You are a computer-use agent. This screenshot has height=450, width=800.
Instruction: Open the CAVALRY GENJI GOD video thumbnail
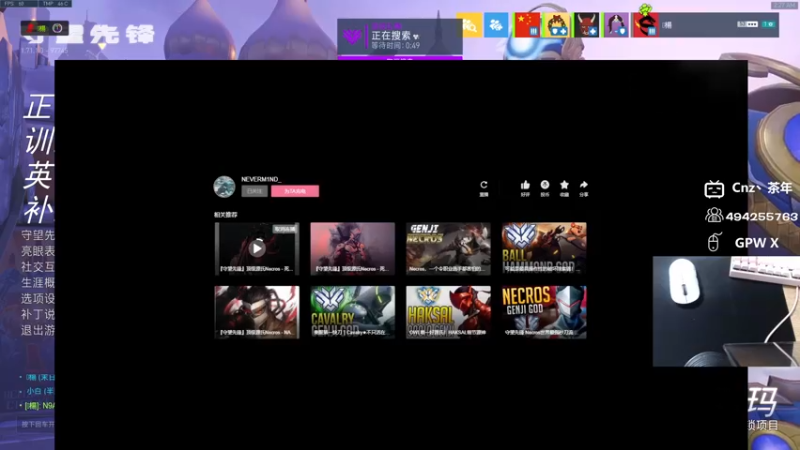(x=353, y=312)
